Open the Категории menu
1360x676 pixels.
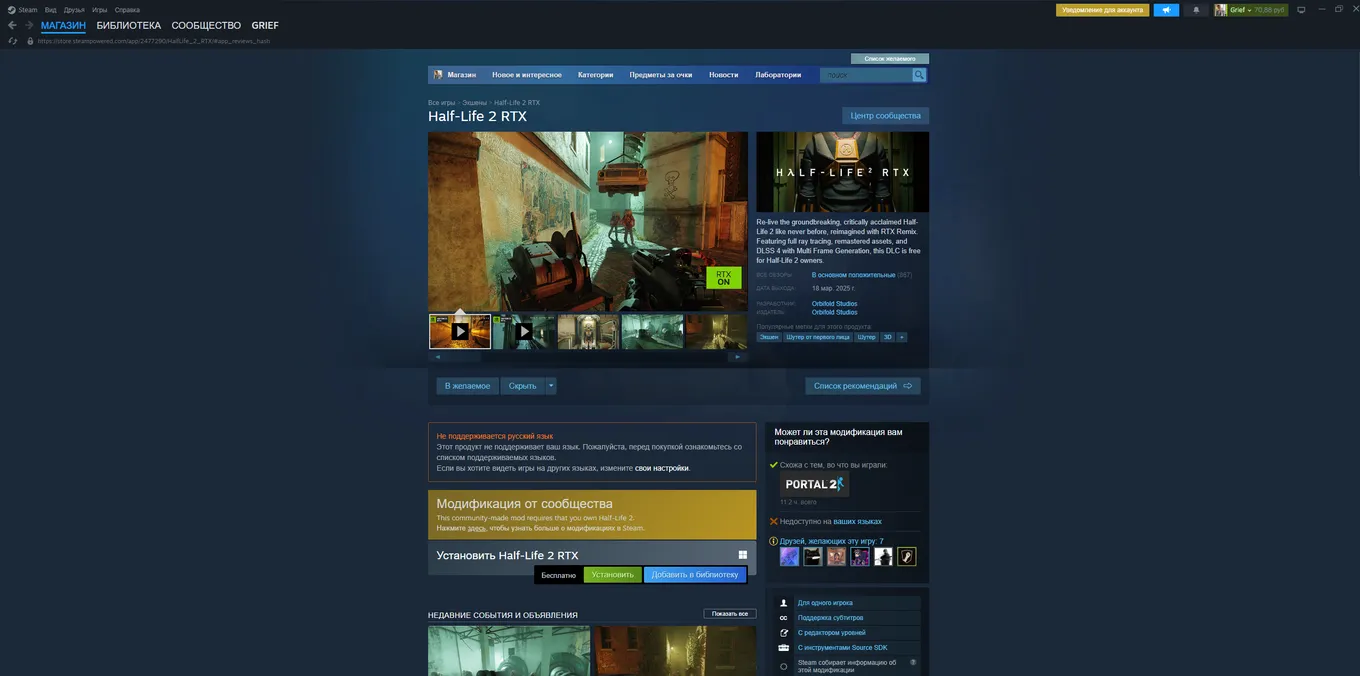click(595, 75)
